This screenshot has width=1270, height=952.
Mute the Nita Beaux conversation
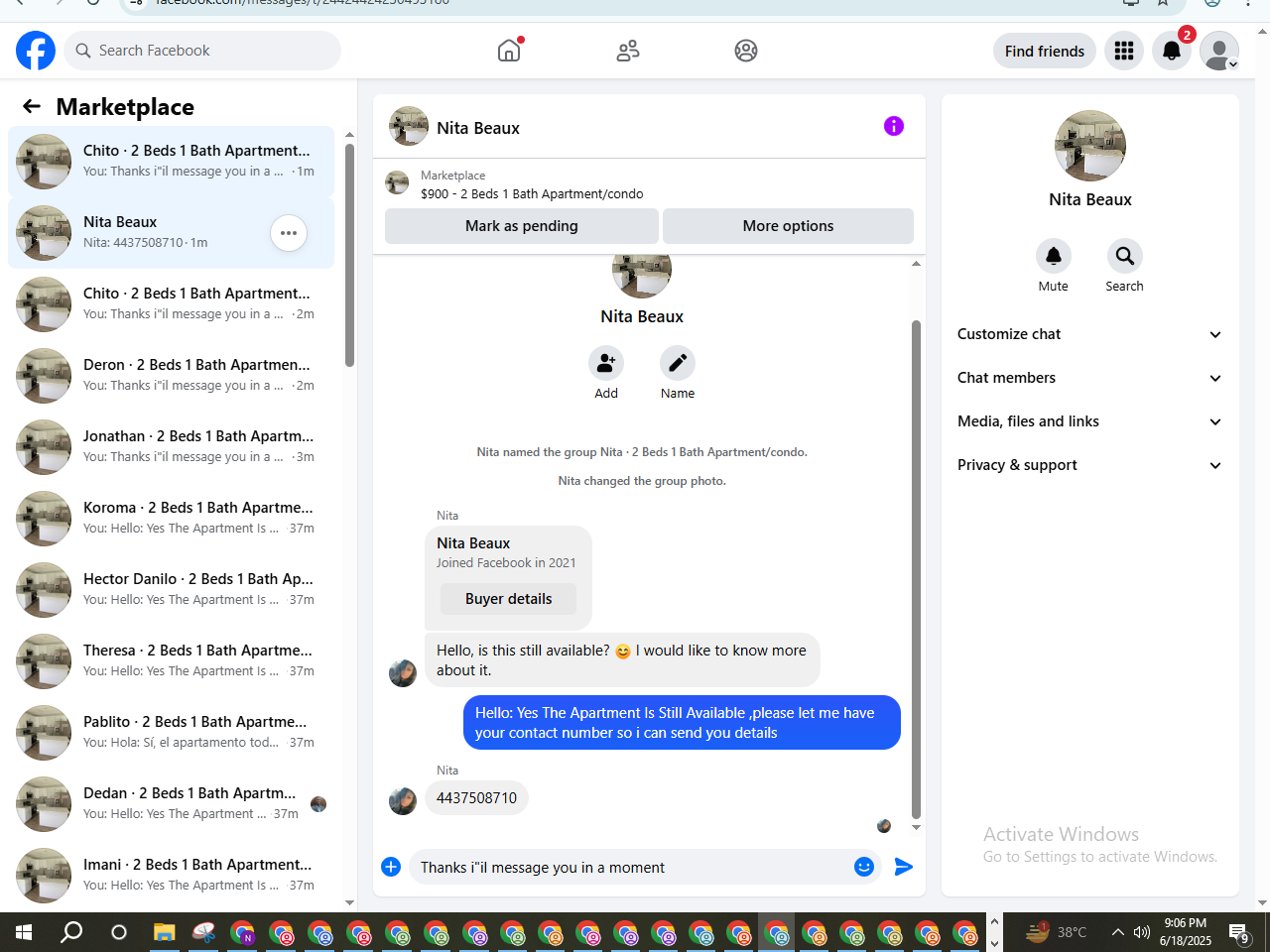[x=1054, y=256]
